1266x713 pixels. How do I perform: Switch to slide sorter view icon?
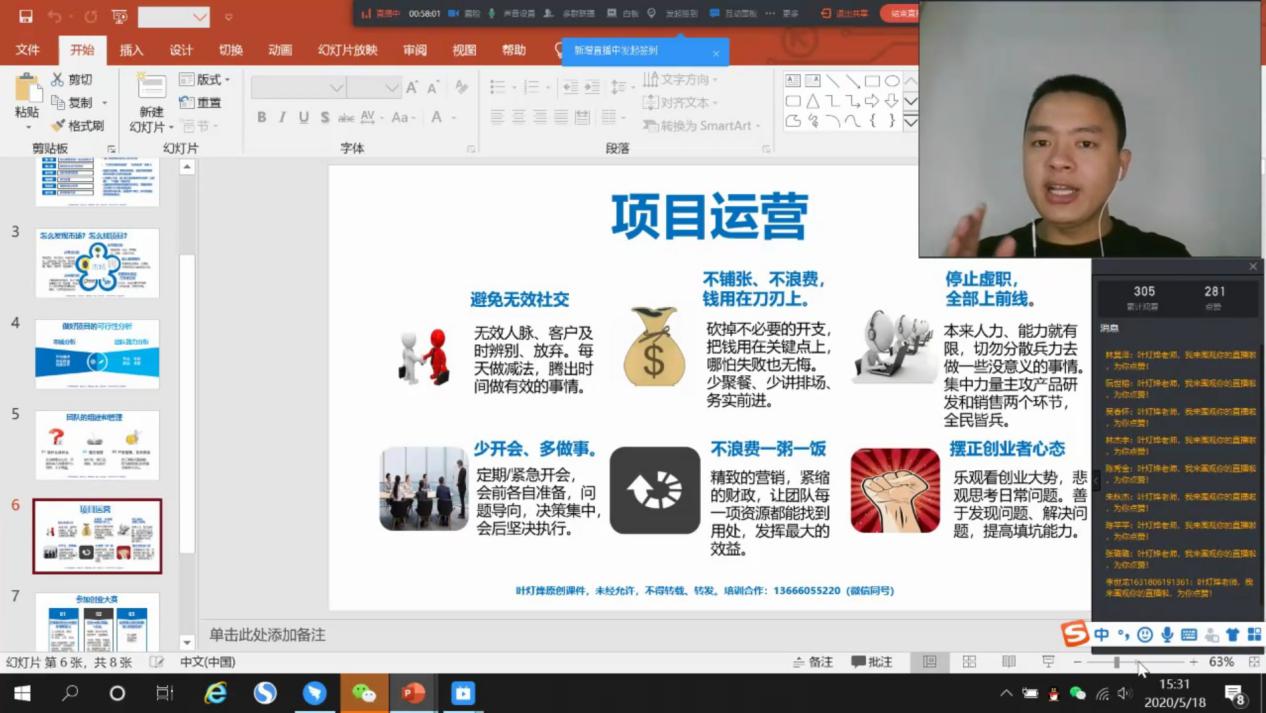pos(969,662)
